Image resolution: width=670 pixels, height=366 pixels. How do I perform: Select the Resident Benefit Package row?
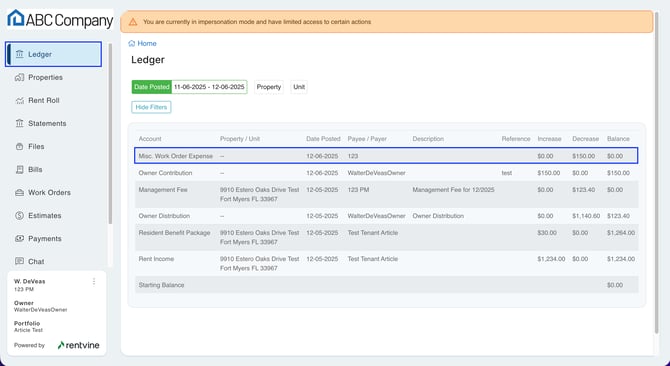[386, 237]
